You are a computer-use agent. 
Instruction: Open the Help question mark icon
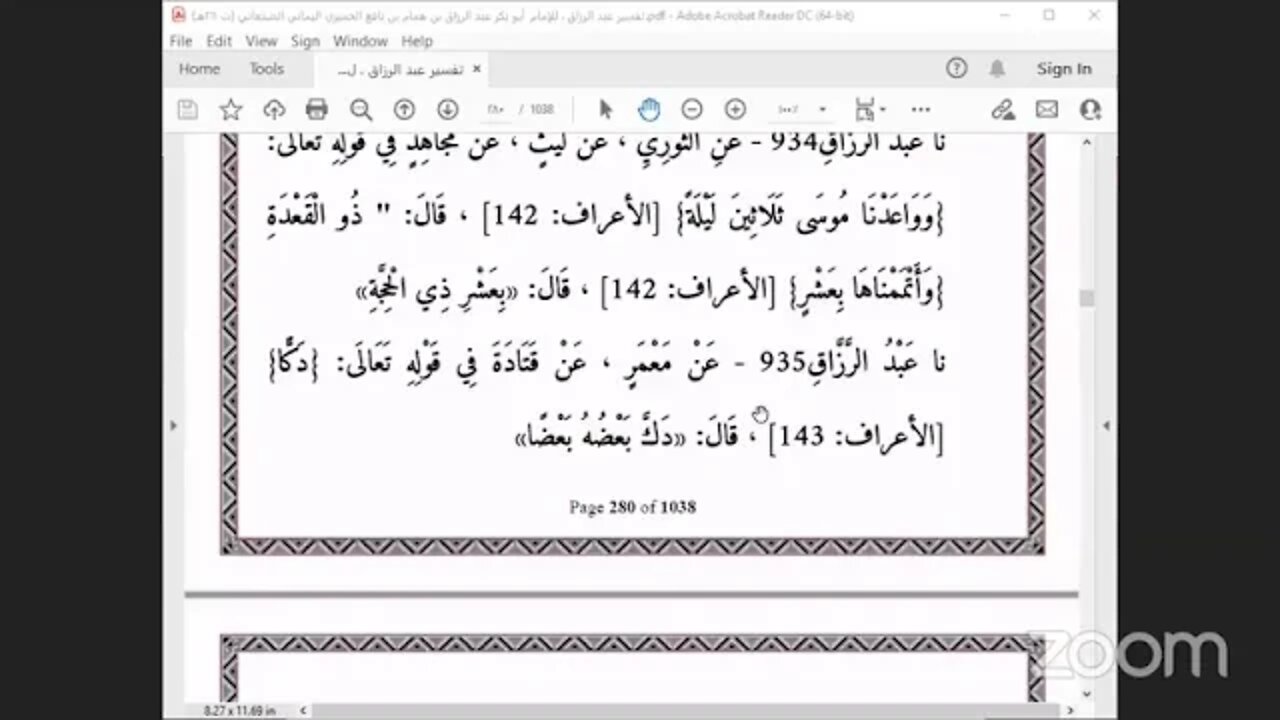(957, 69)
